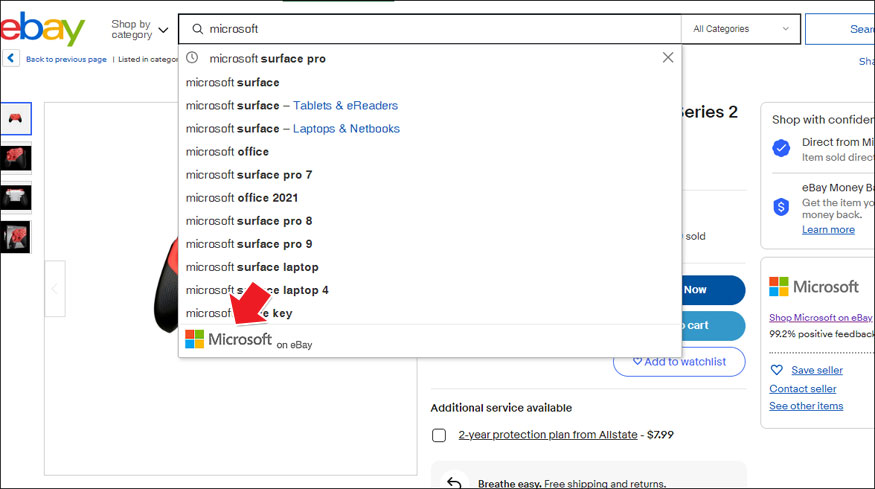This screenshot has width=875, height=489.
Task: Click the blue checkmark Direct from Microsoft icon
Action: [x=781, y=148]
